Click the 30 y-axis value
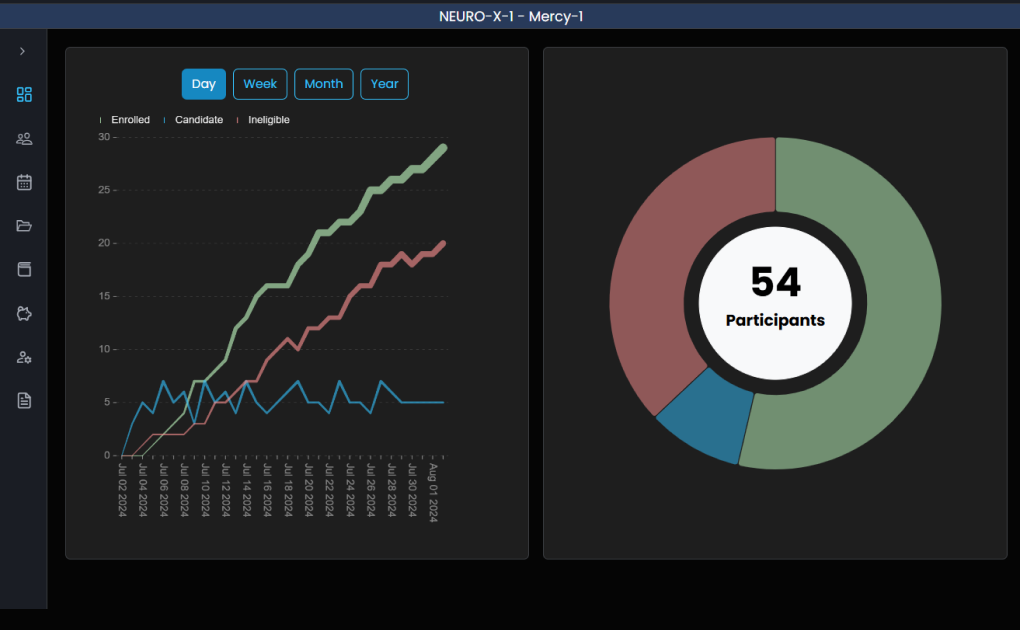The width and height of the screenshot is (1020, 630). point(104,137)
